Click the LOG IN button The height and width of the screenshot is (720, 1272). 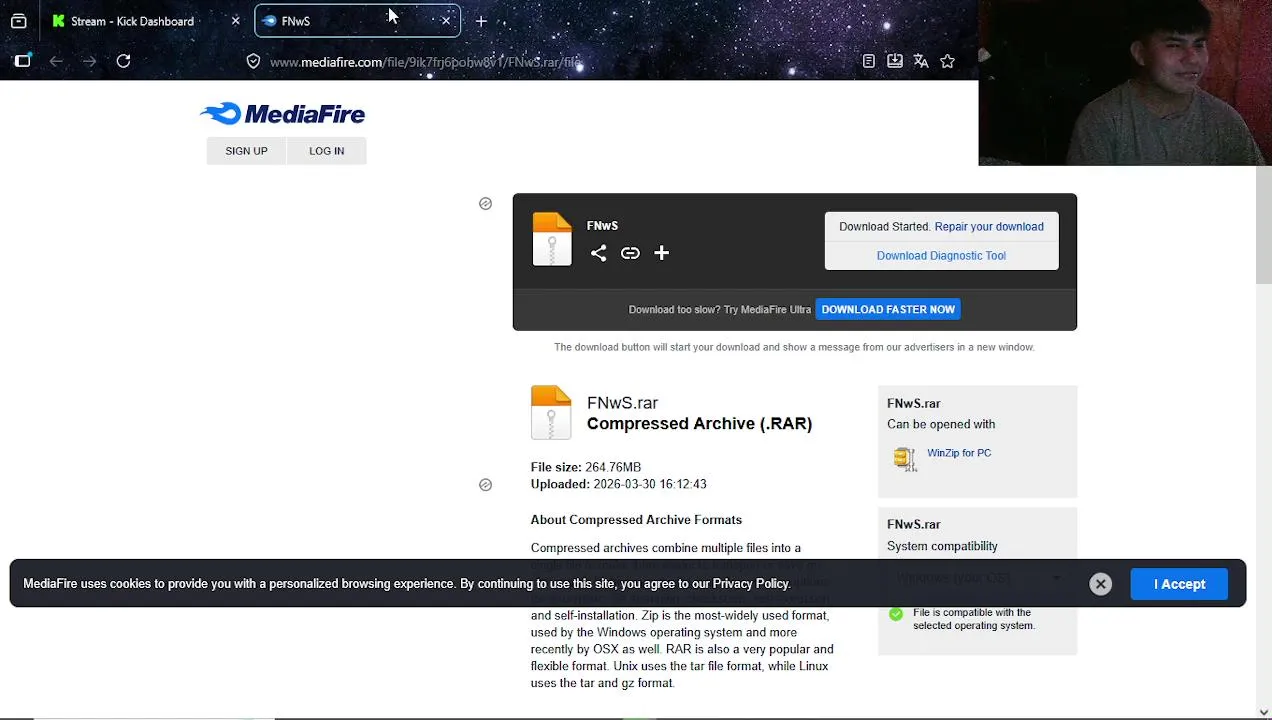(x=326, y=151)
